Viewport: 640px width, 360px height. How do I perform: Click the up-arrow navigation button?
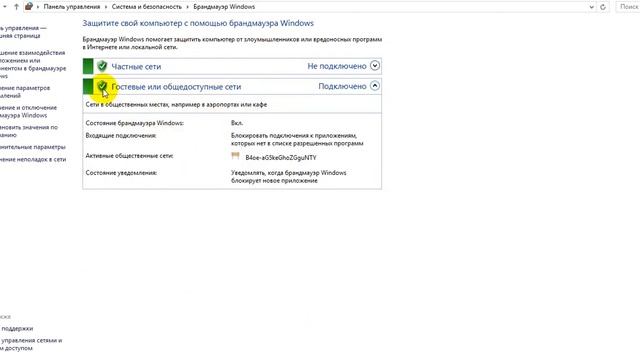[16, 7]
